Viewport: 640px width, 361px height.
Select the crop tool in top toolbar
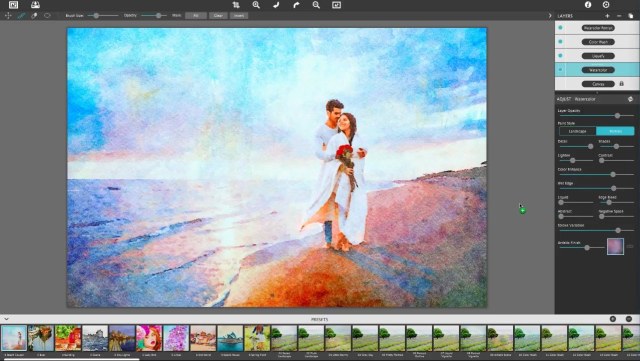(x=236, y=5)
